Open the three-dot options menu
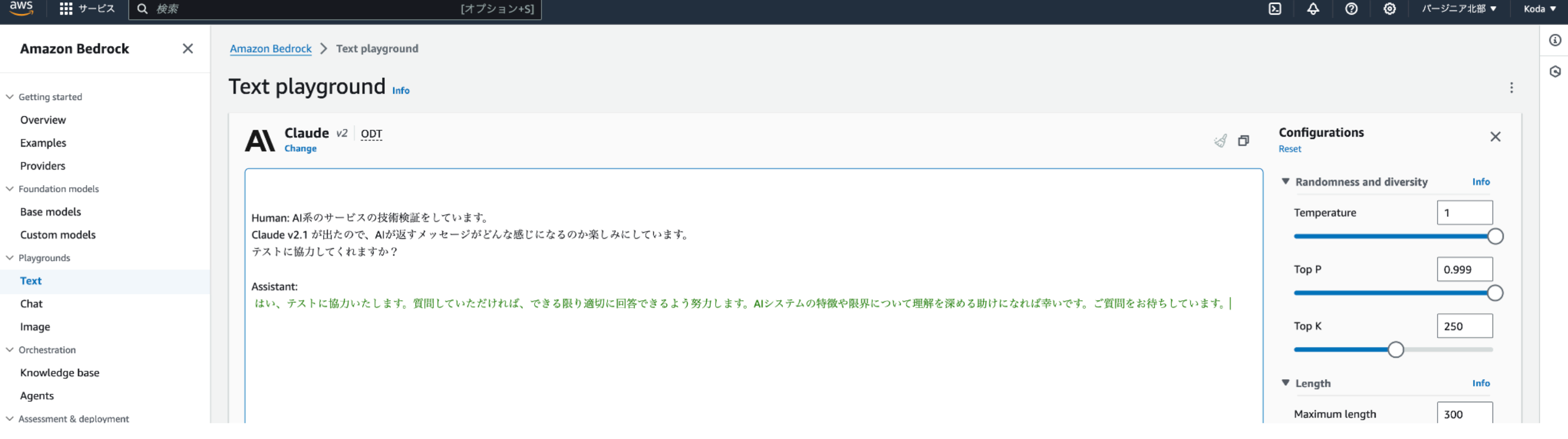 pos(1512,87)
